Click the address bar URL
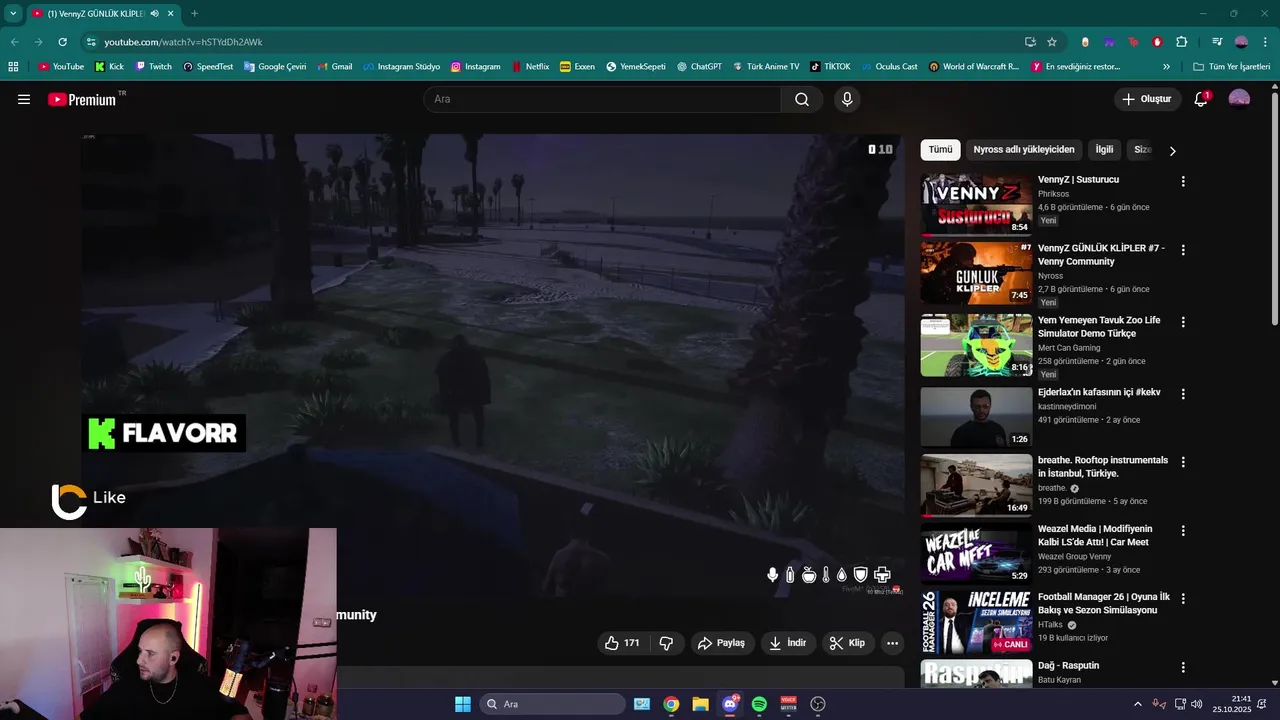Image resolution: width=1280 pixels, height=720 pixels. click(183, 42)
